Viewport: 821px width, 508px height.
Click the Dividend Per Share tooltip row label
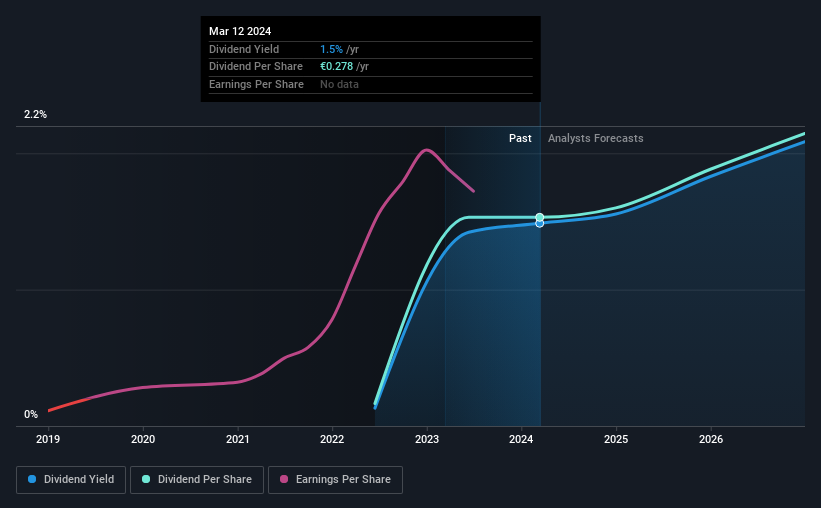[x=256, y=67]
